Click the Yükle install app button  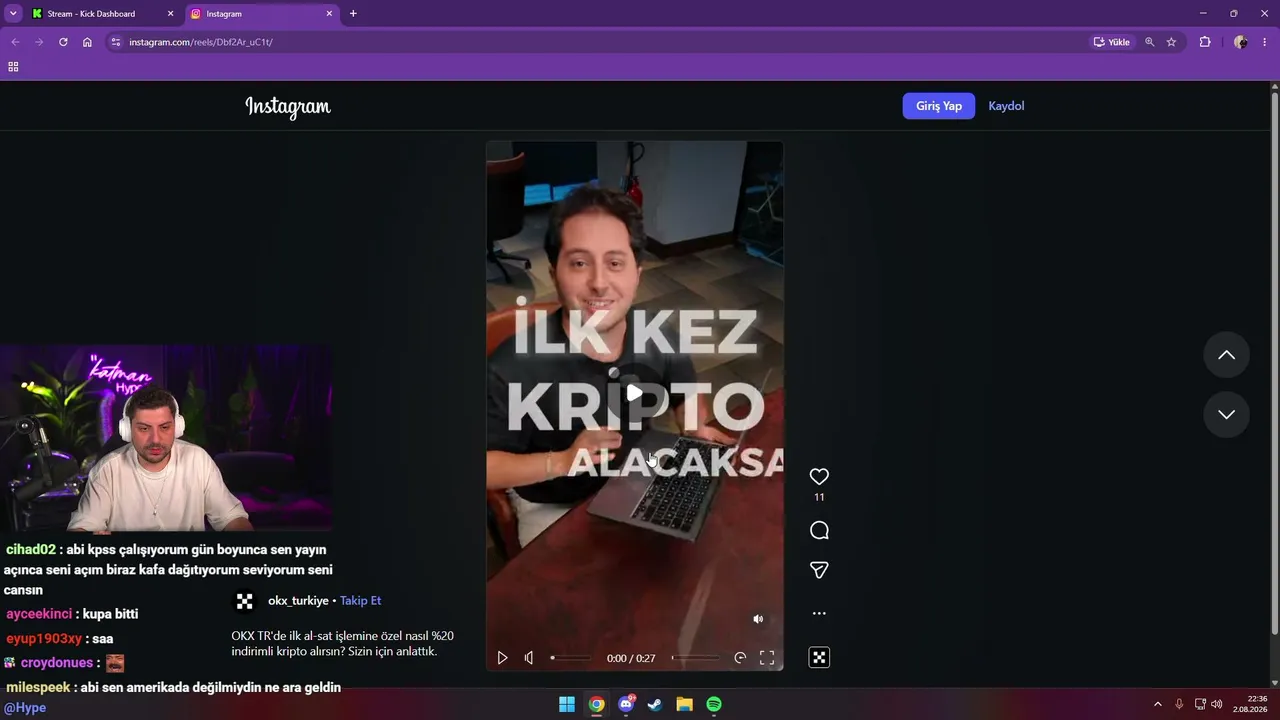pyautogui.click(x=1112, y=42)
